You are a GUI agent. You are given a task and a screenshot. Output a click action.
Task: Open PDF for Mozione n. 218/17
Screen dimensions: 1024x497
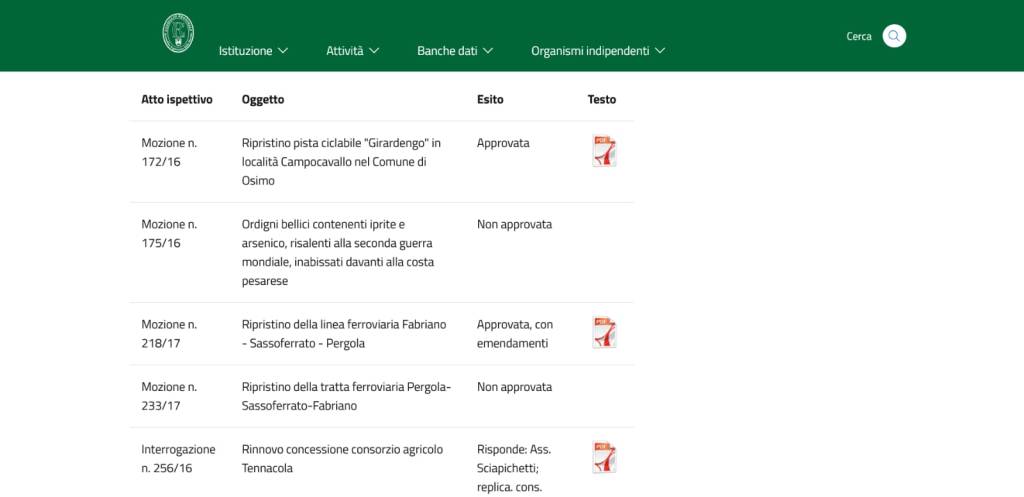(x=604, y=333)
